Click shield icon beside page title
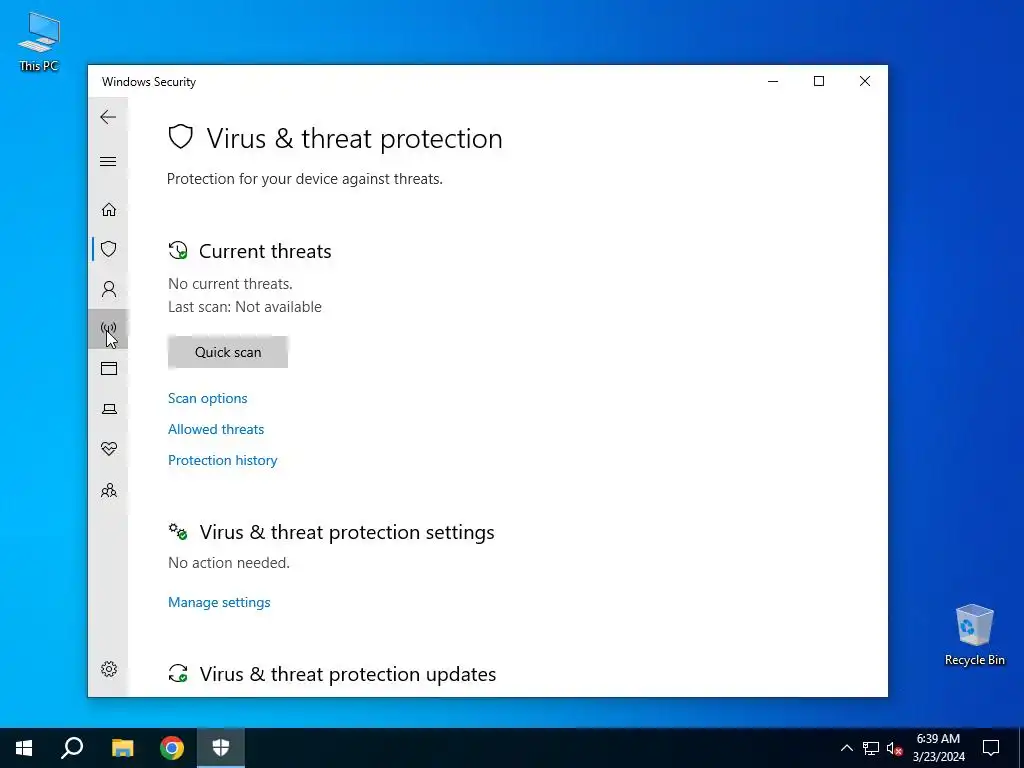The width and height of the screenshot is (1024, 768). 181,137
